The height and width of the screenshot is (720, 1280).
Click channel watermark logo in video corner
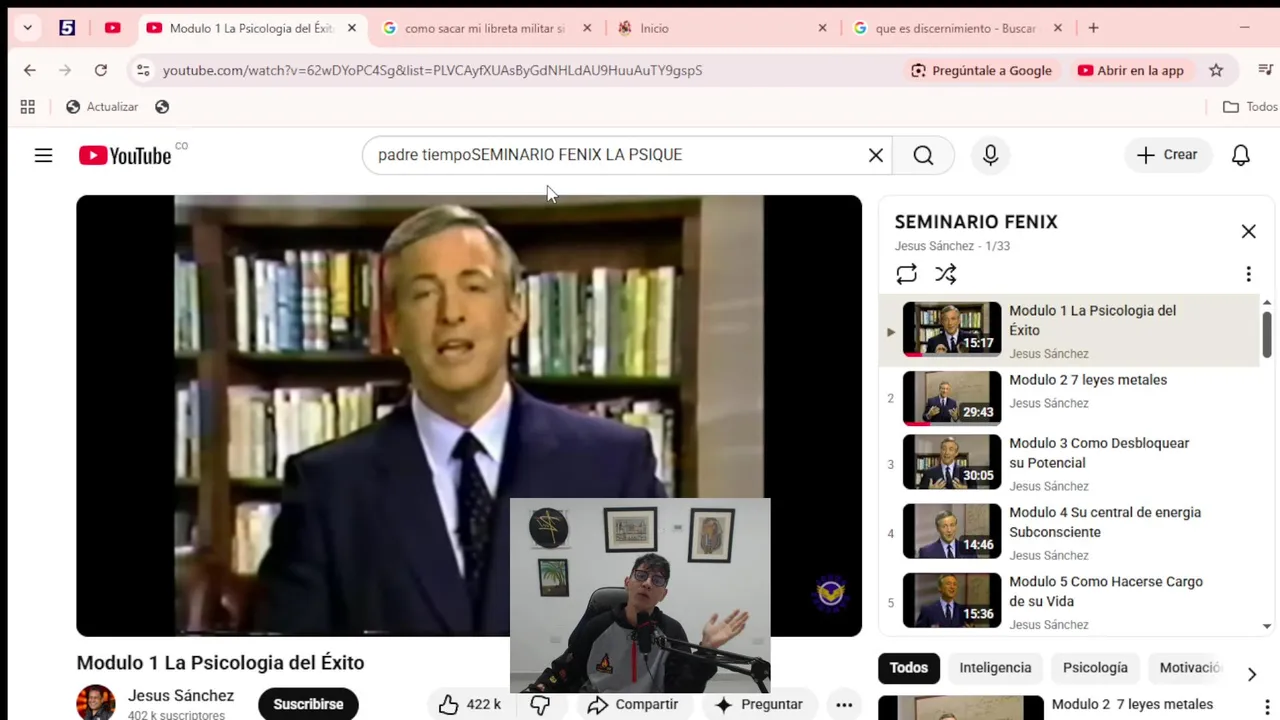(x=830, y=593)
